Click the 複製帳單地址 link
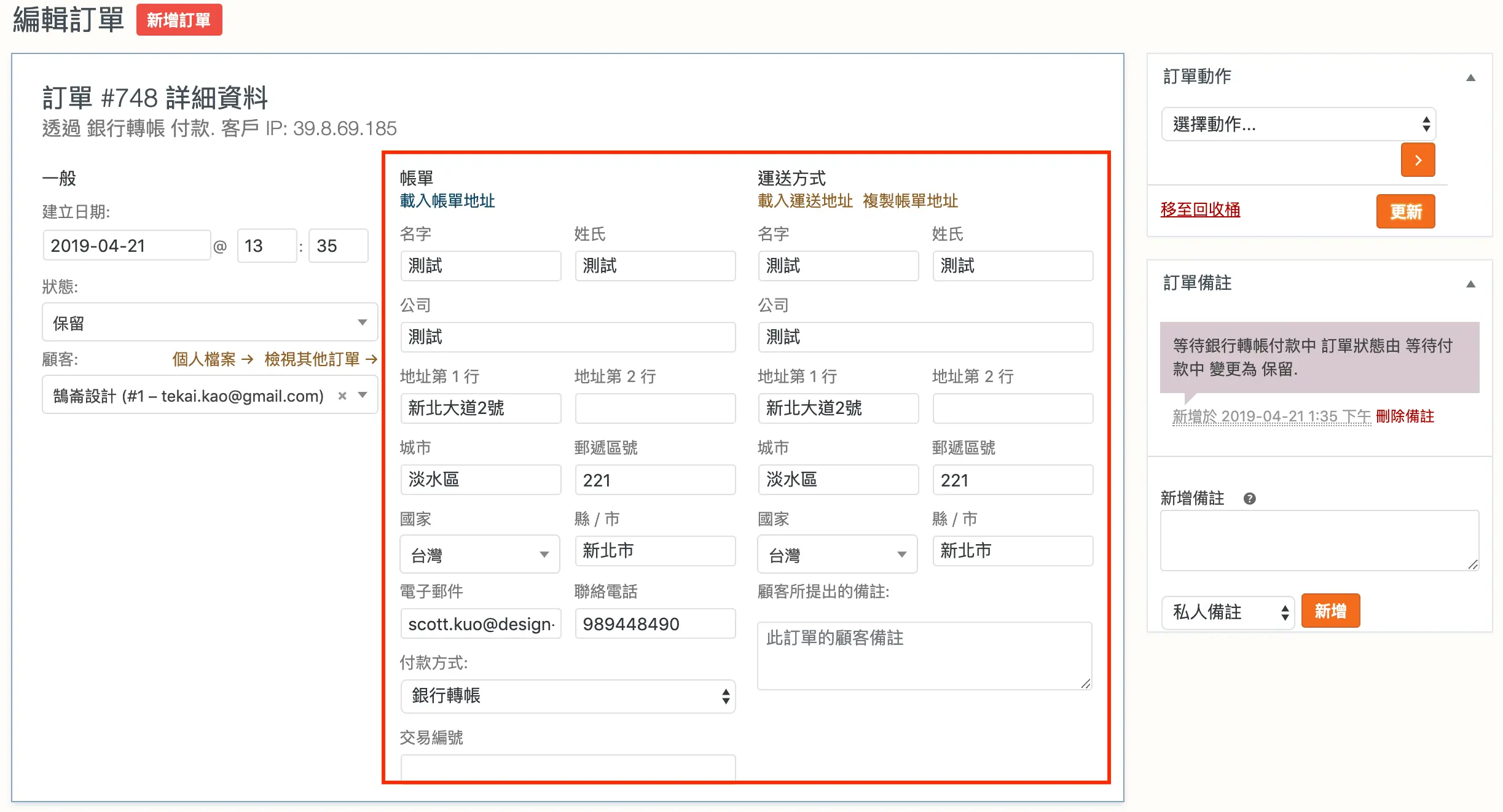 click(910, 201)
